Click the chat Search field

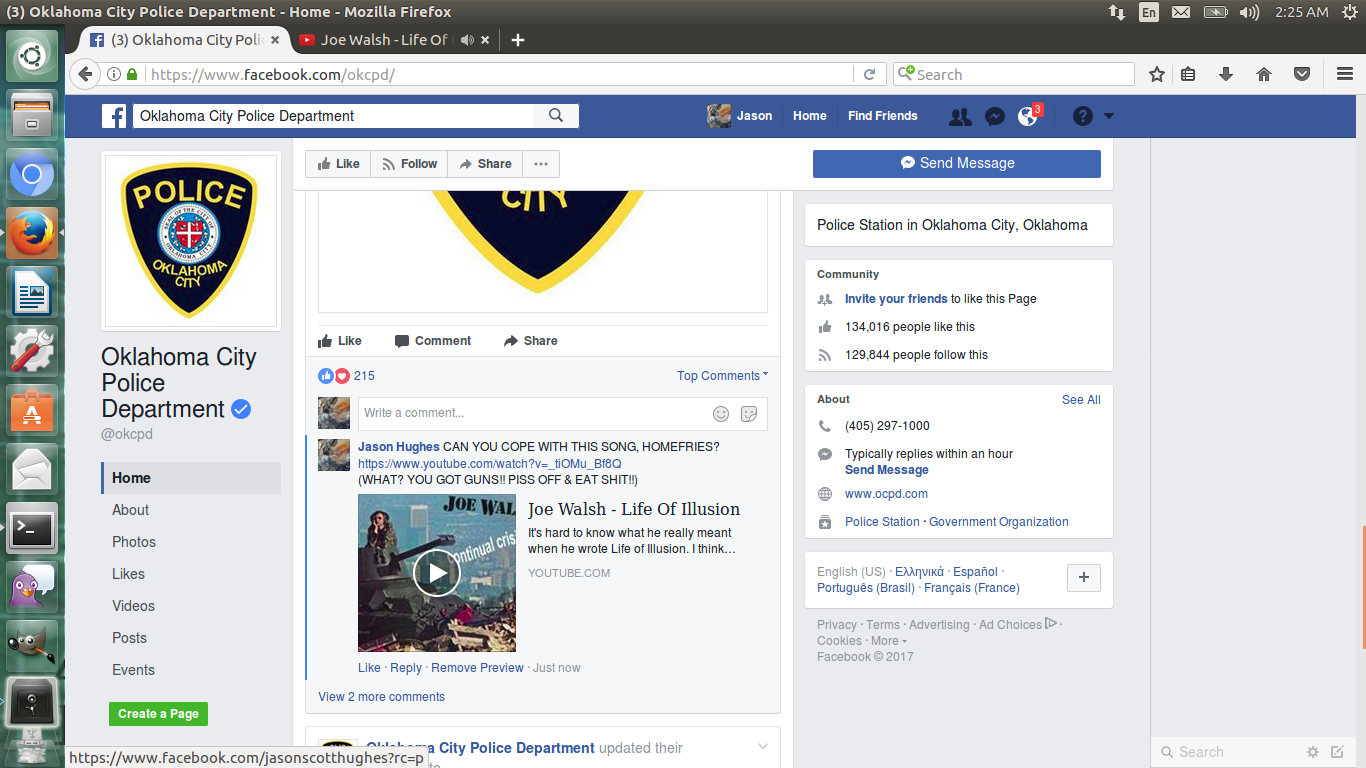click(1229, 752)
